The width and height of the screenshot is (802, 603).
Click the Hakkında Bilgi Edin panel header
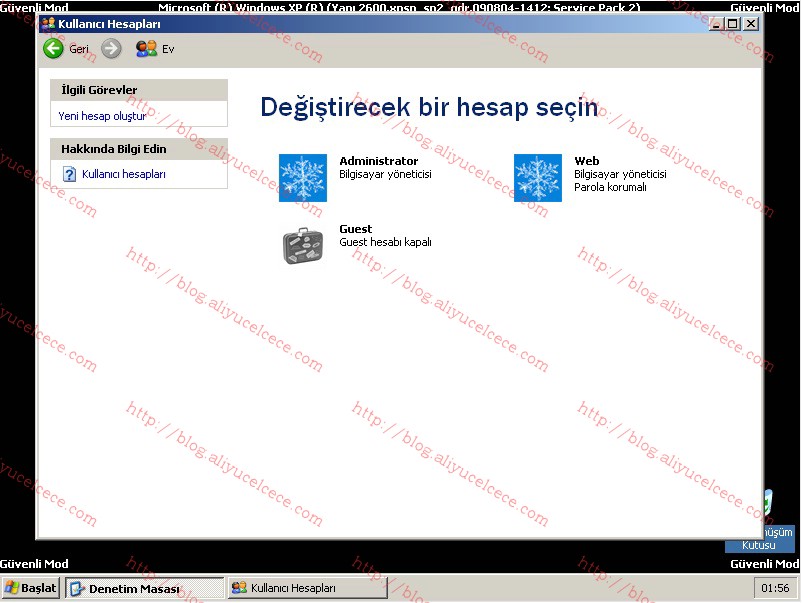pos(139,149)
